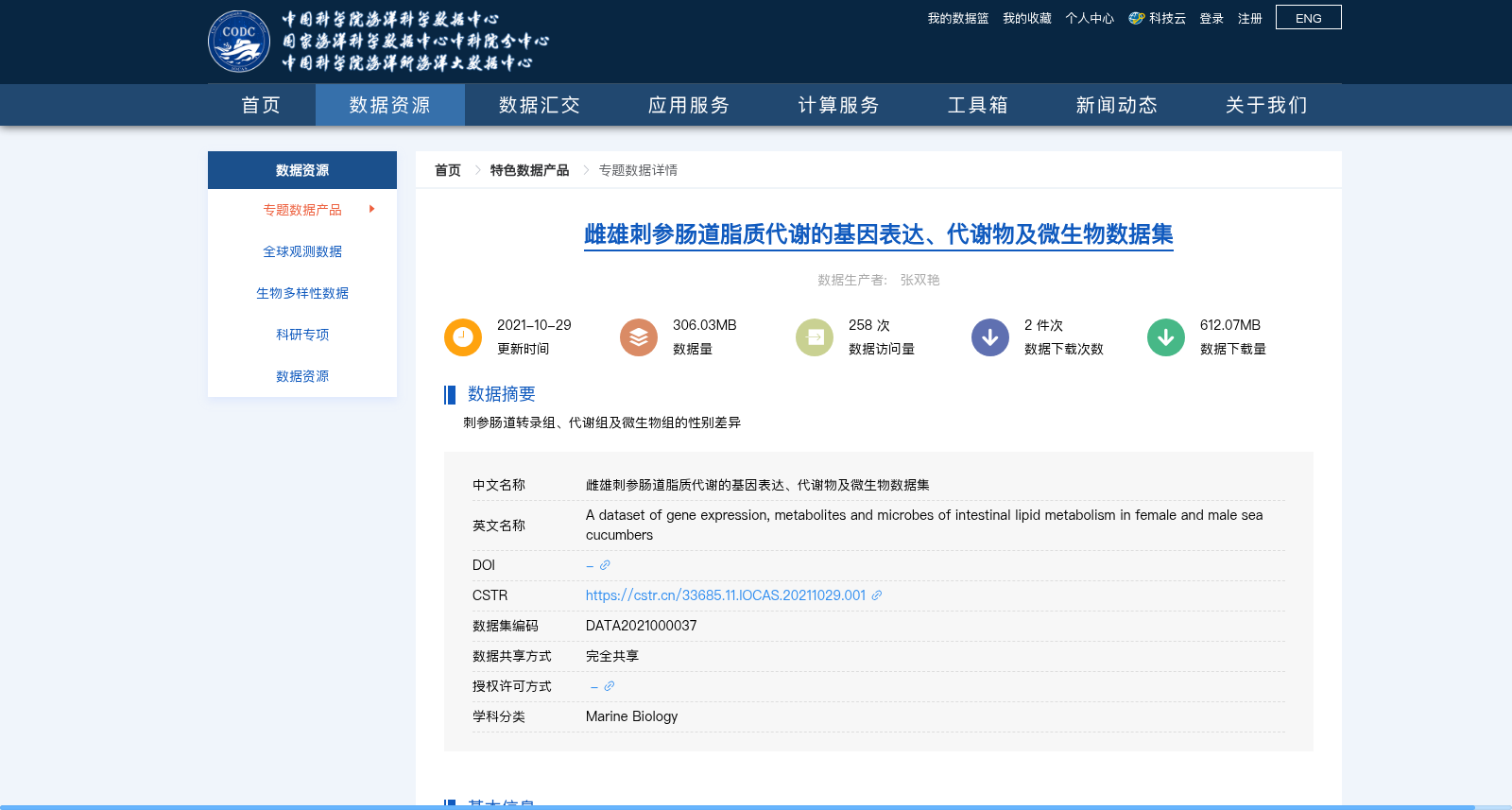Screen dimensions: 1512x810
Task: Click the layered data volume icon
Action: (639, 337)
